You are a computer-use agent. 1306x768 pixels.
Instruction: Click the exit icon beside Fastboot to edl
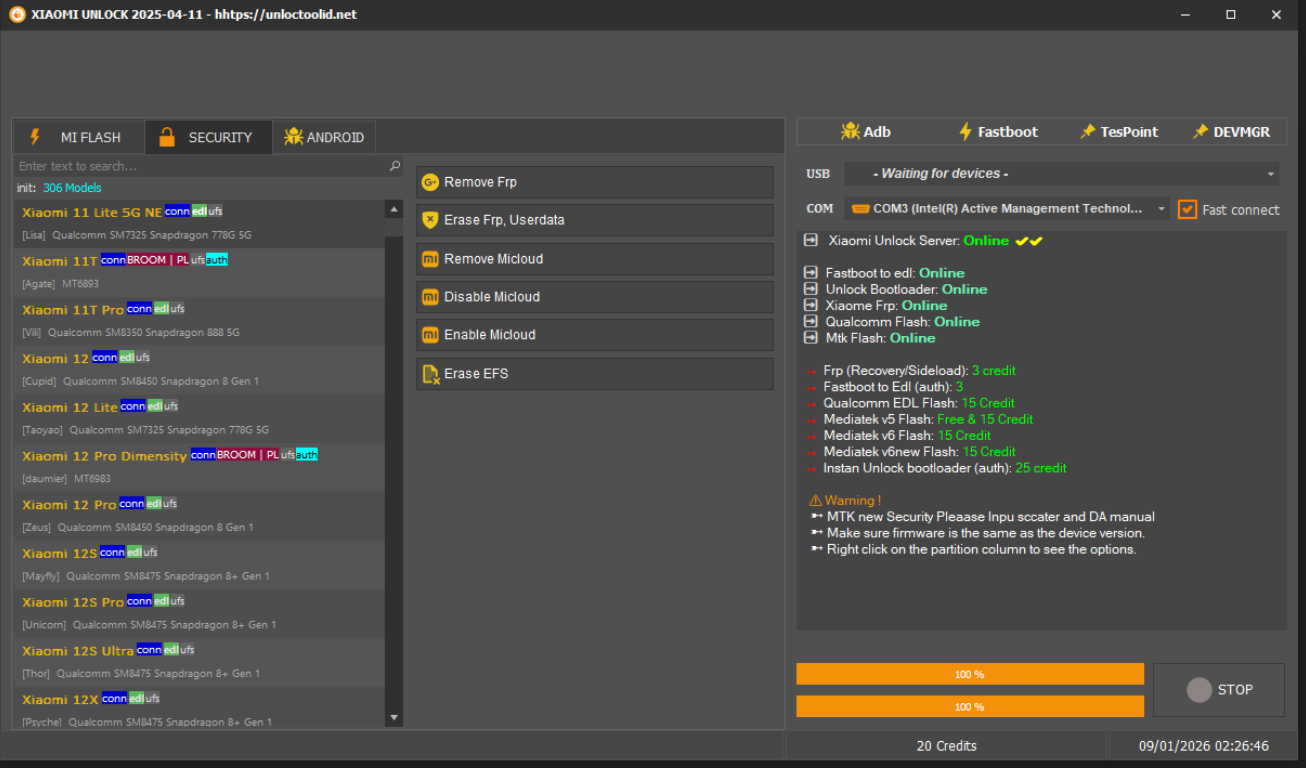point(811,273)
